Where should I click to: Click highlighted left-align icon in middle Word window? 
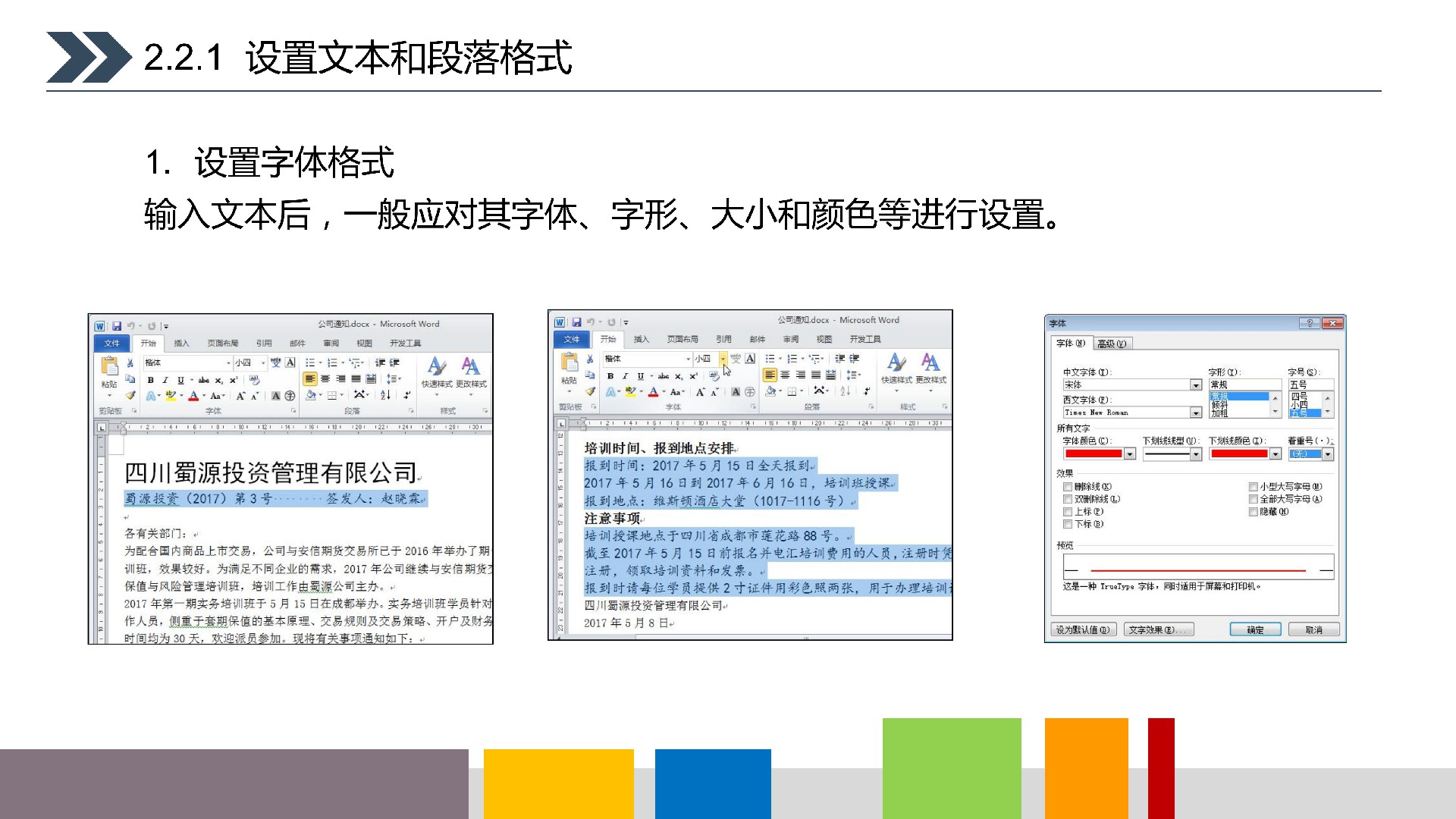pos(770,375)
